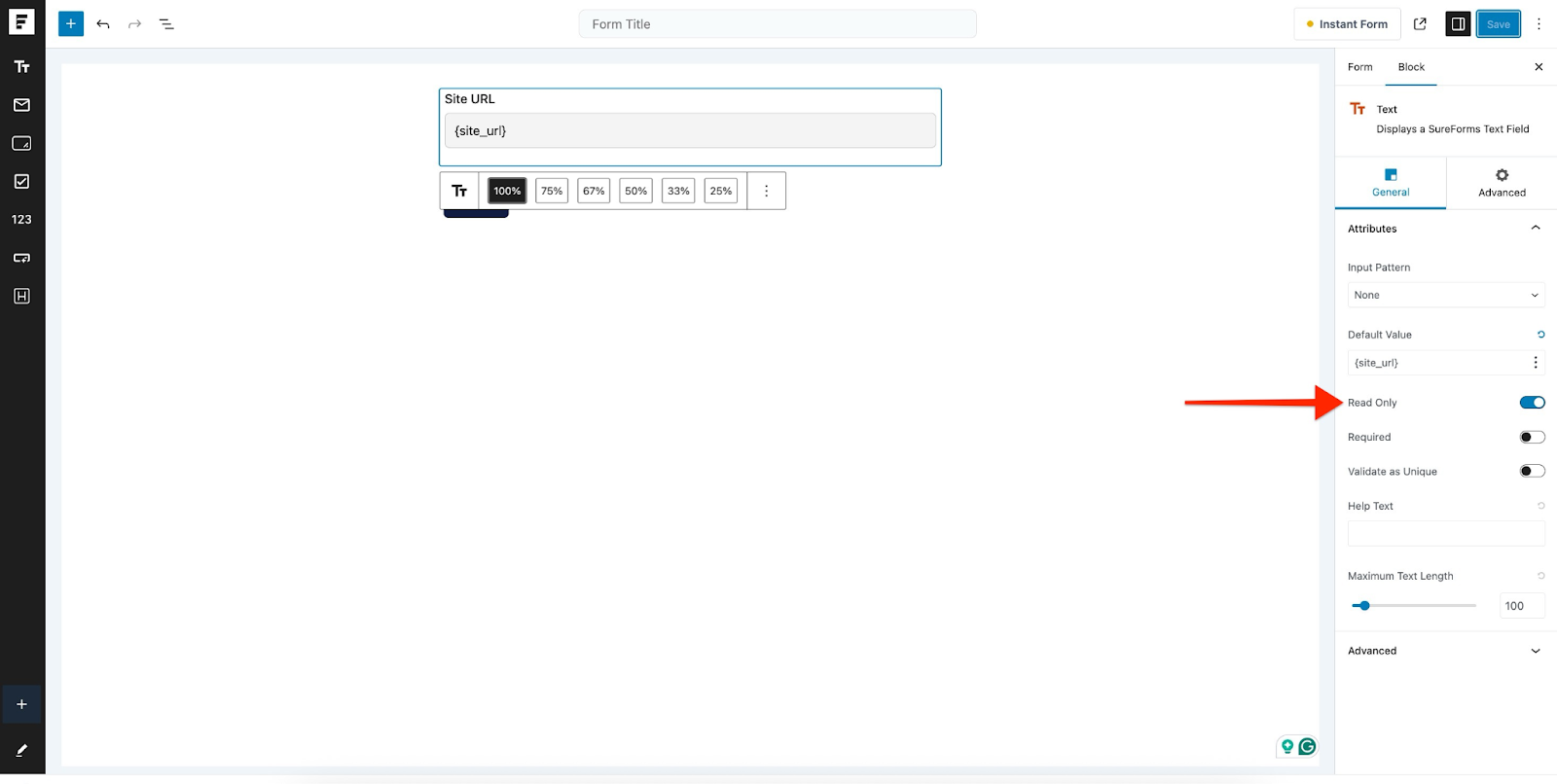The height and width of the screenshot is (784, 1557).
Task: Click the Save button
Action: (x=1498, y=24)
